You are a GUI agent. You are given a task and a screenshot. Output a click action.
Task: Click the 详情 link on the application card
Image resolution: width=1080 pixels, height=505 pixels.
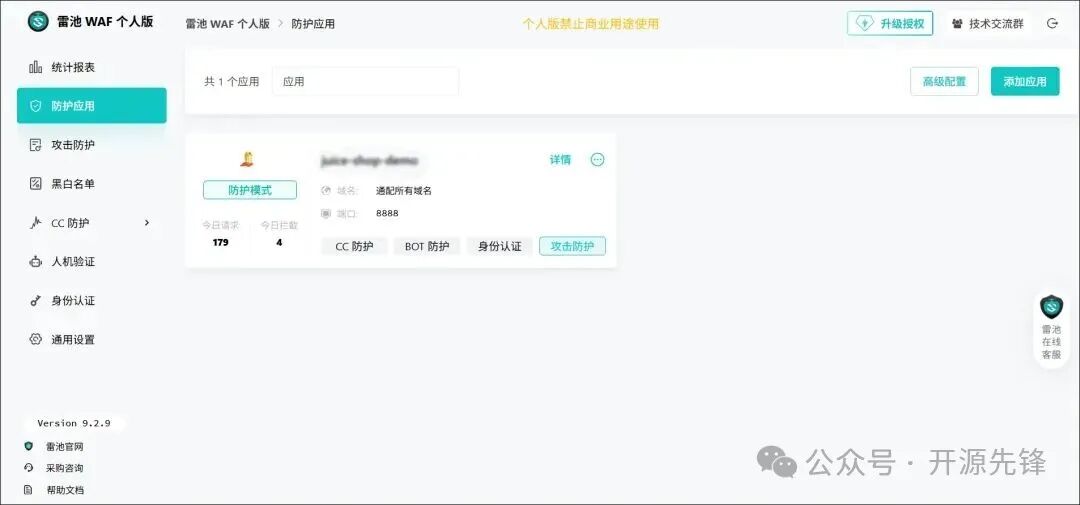pos(560,159)
